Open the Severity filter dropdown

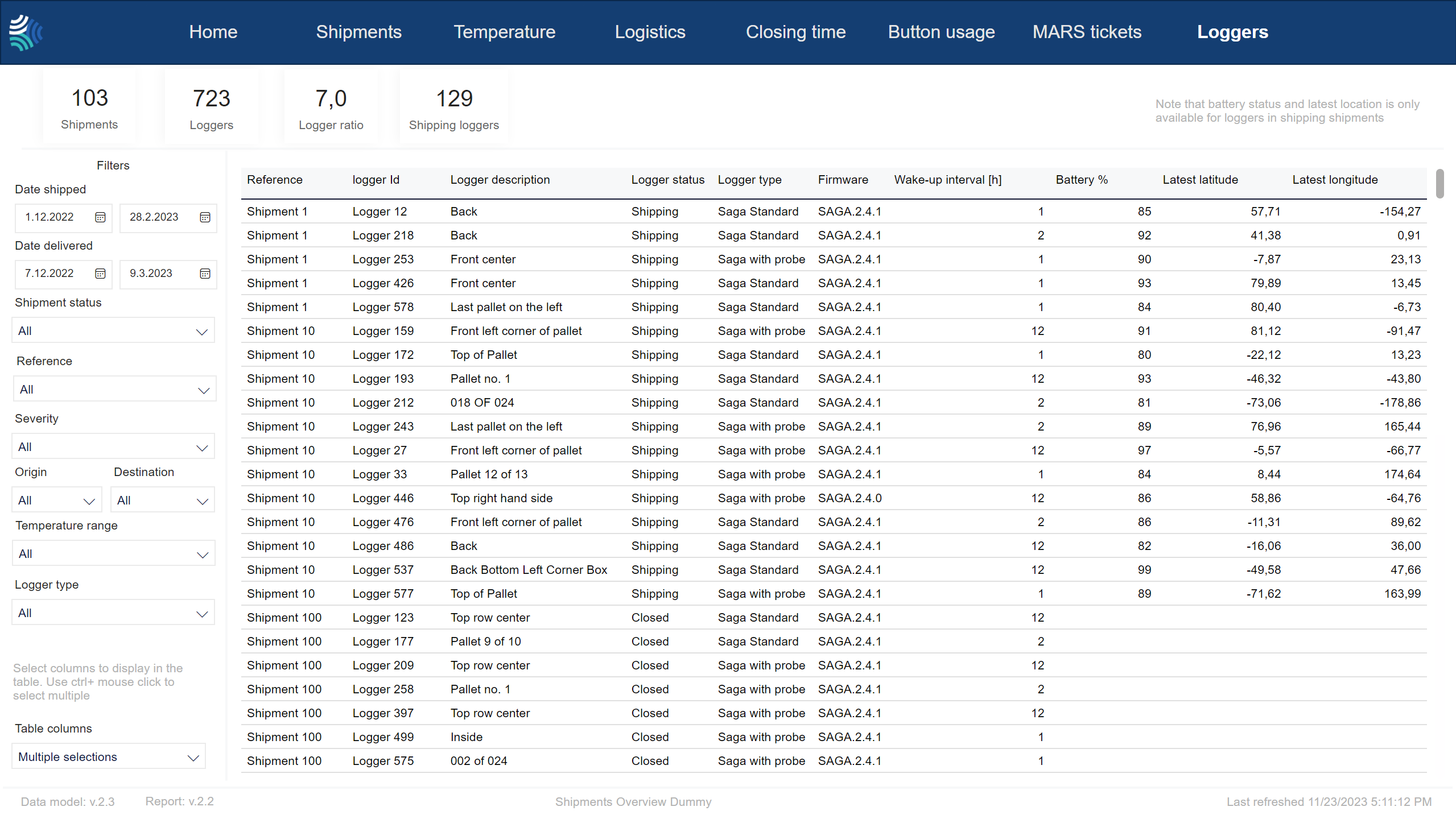113,446
